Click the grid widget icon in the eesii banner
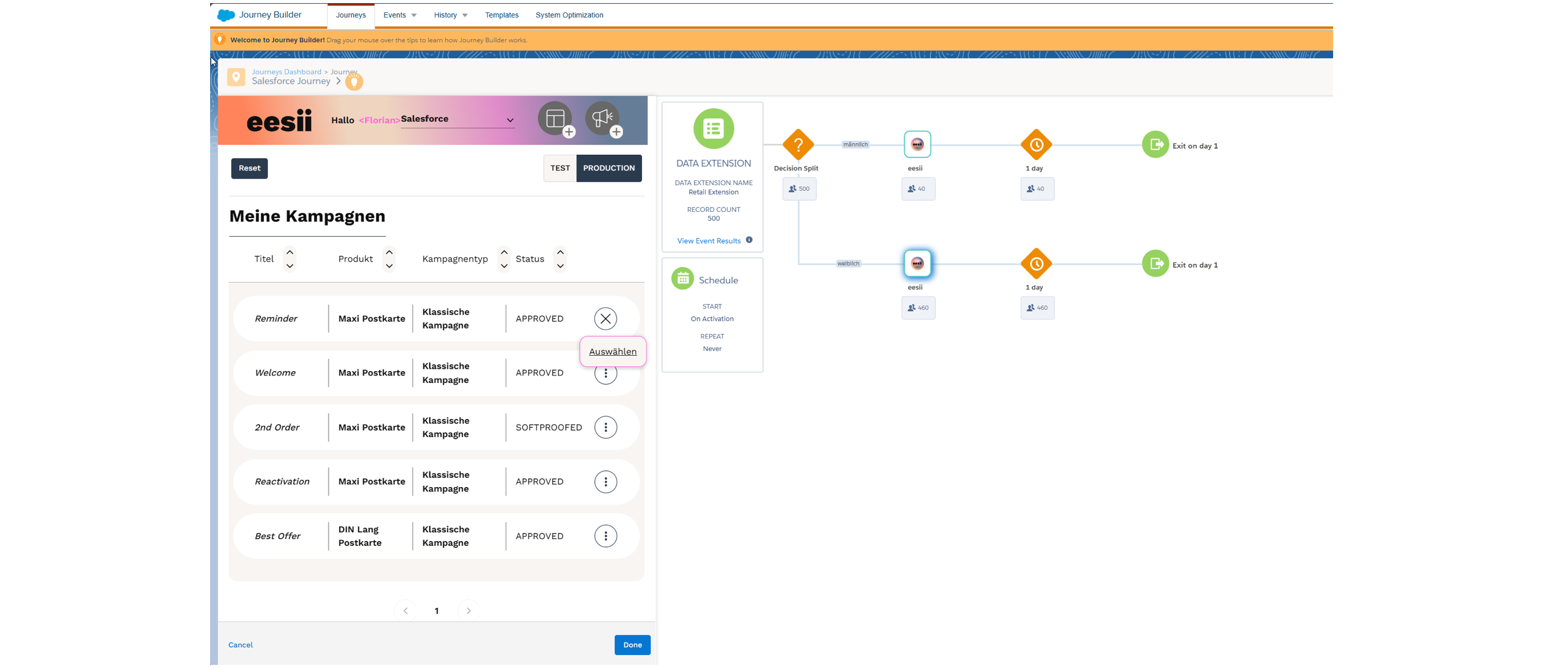Screen dimensions: 1568x668 (555, 119)
